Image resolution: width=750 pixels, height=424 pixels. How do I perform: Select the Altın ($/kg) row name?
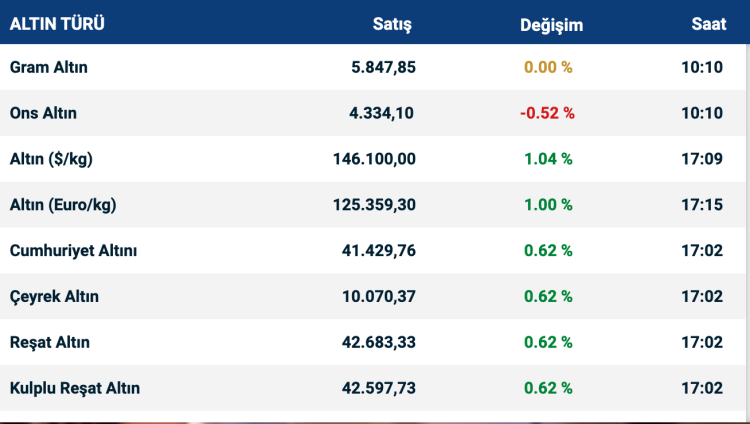click(x=52, y=159)
